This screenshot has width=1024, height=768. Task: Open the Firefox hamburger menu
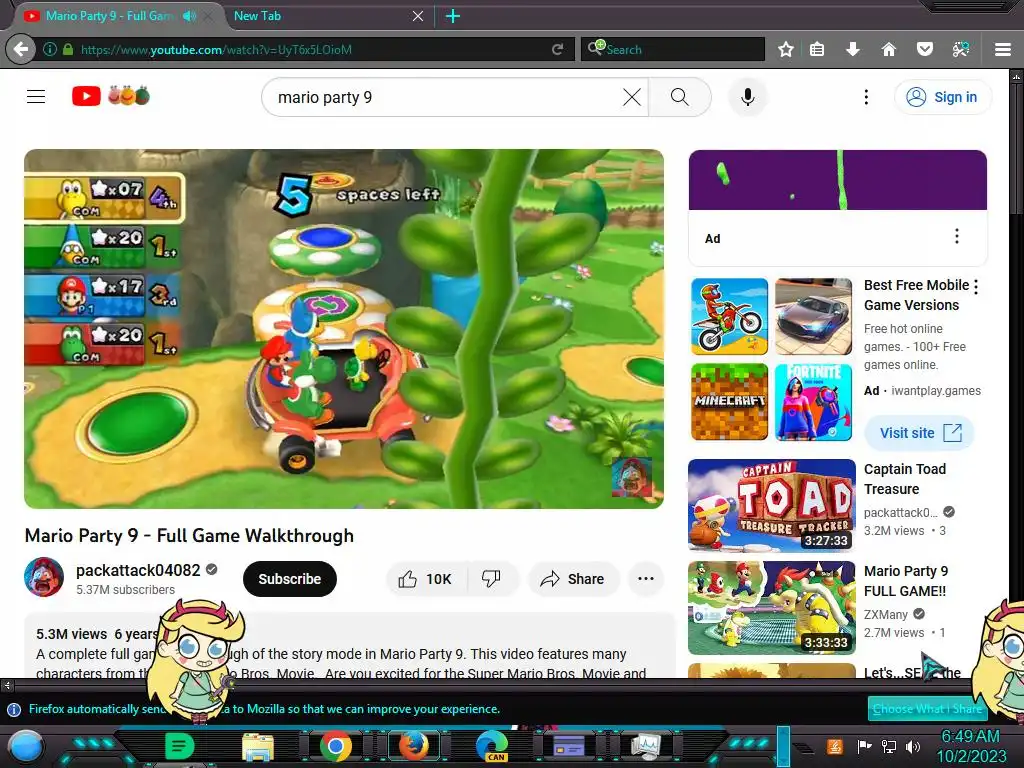click(1003, 50)
